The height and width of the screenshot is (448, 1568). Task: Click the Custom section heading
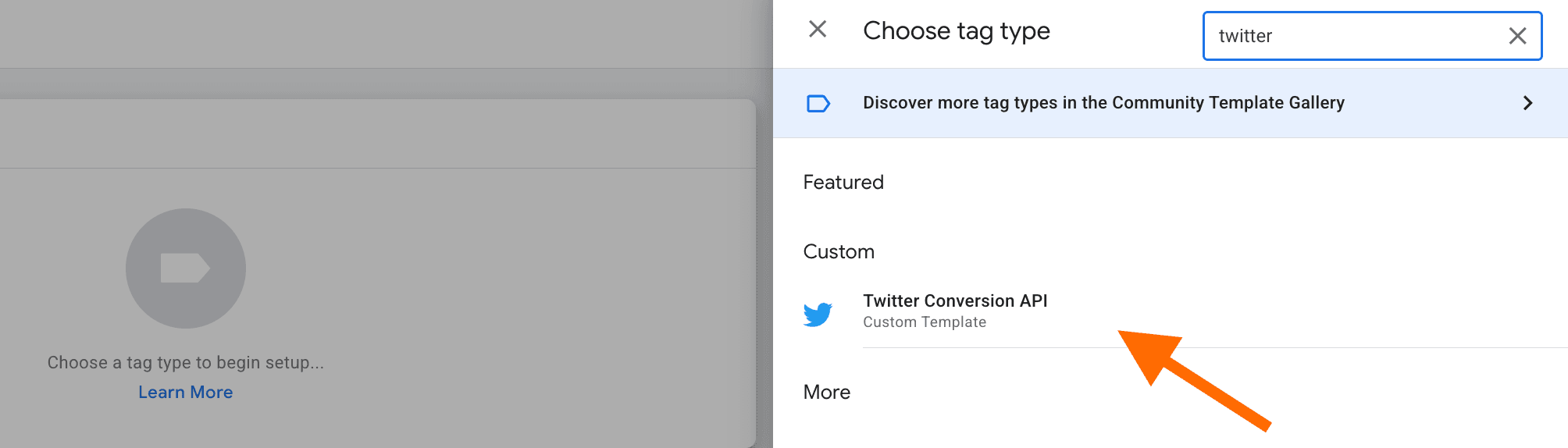point(839,252)
